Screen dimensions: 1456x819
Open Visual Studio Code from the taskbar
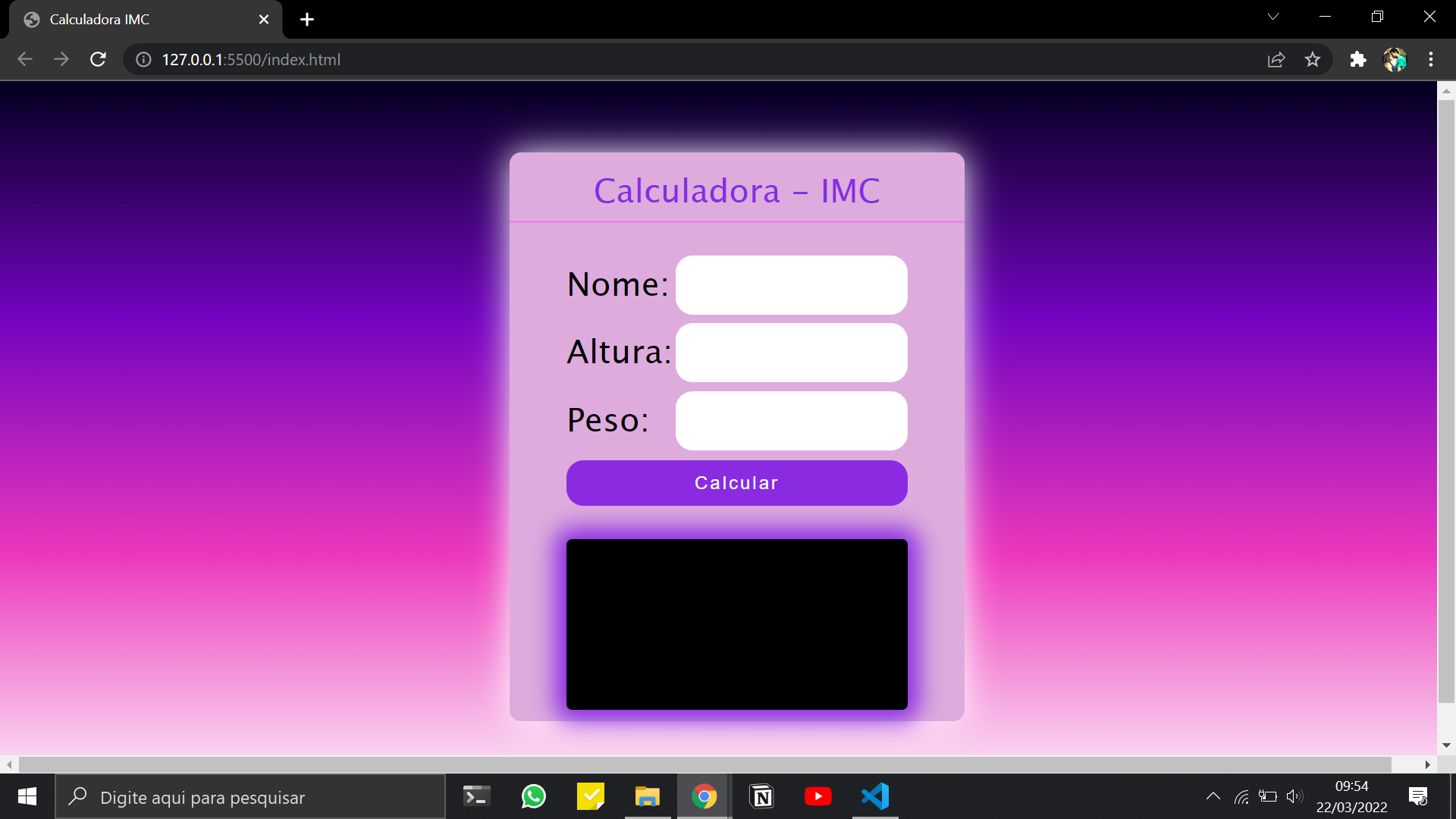coord(874,796)
